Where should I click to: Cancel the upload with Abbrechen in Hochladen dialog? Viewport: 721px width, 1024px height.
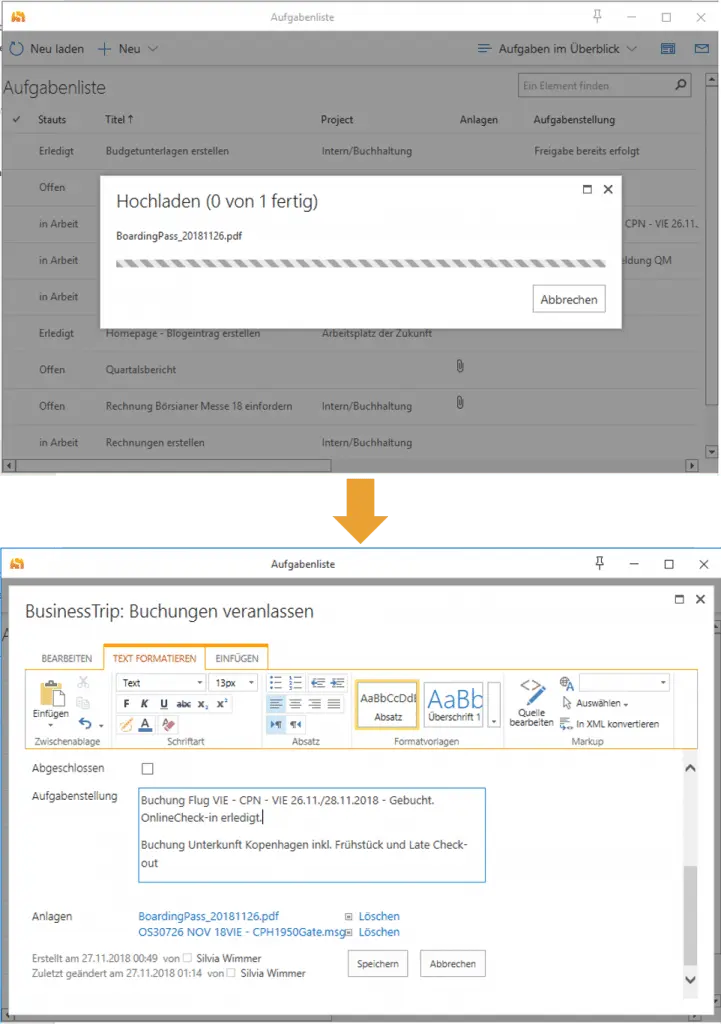click(569, 299)
